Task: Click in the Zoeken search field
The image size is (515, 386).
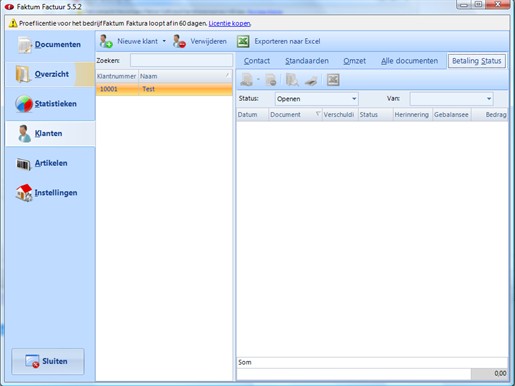Action: point(181,61)
